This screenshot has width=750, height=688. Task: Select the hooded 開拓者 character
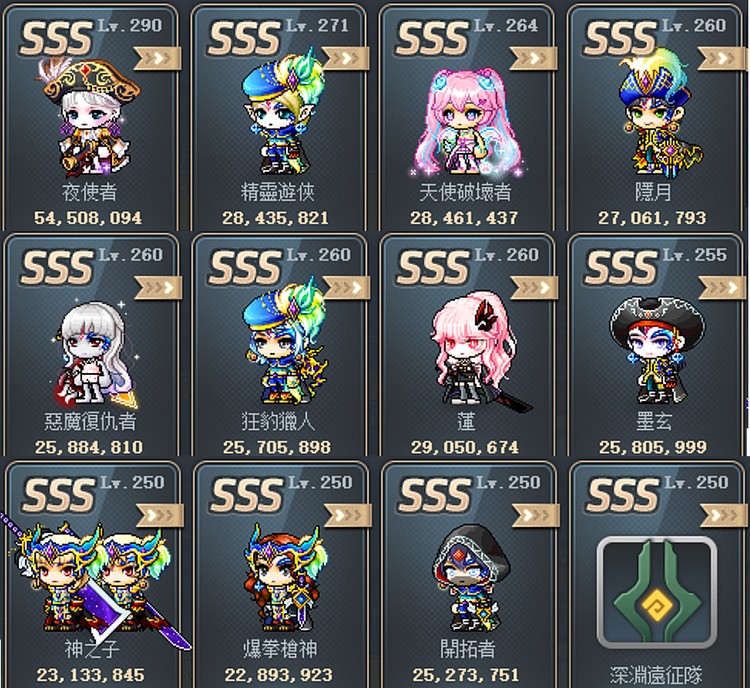coord(471,578)
